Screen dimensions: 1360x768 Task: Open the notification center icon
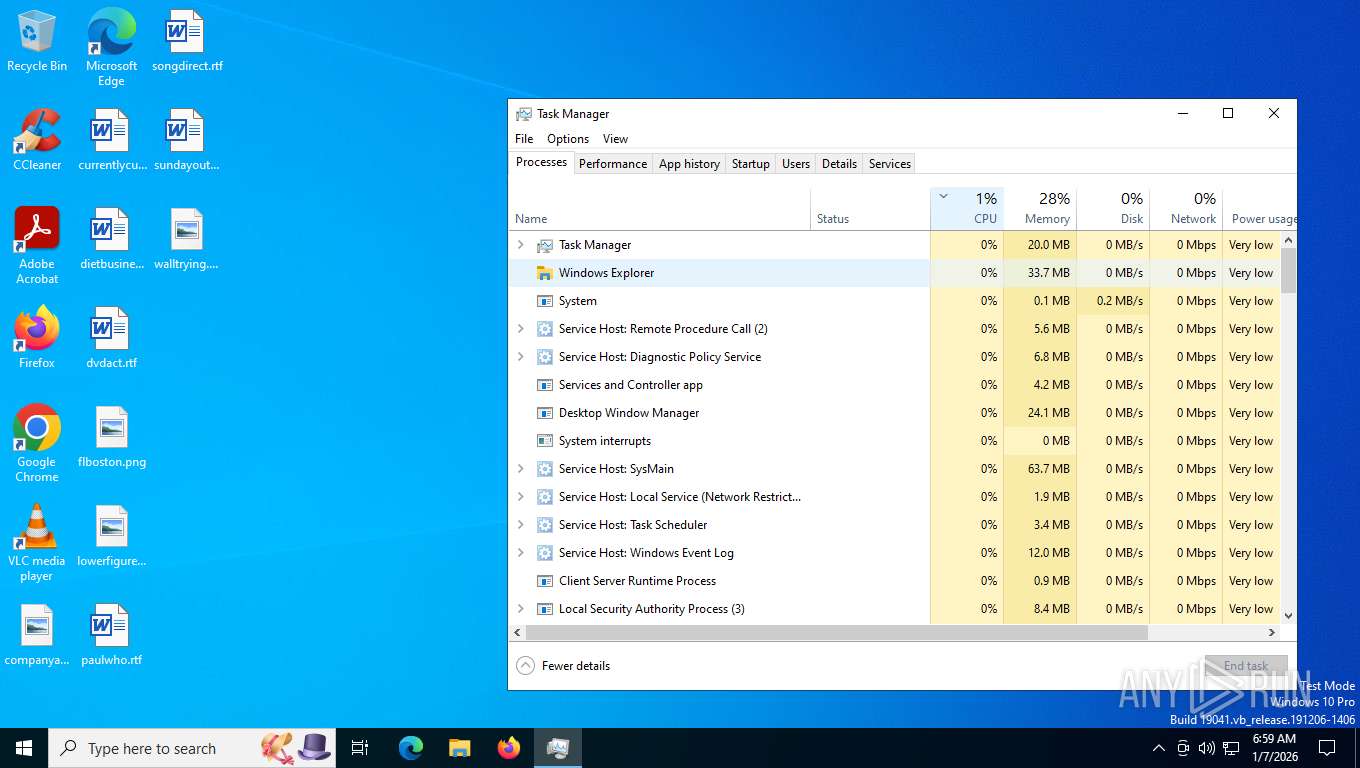click(x=1327, y=748)
